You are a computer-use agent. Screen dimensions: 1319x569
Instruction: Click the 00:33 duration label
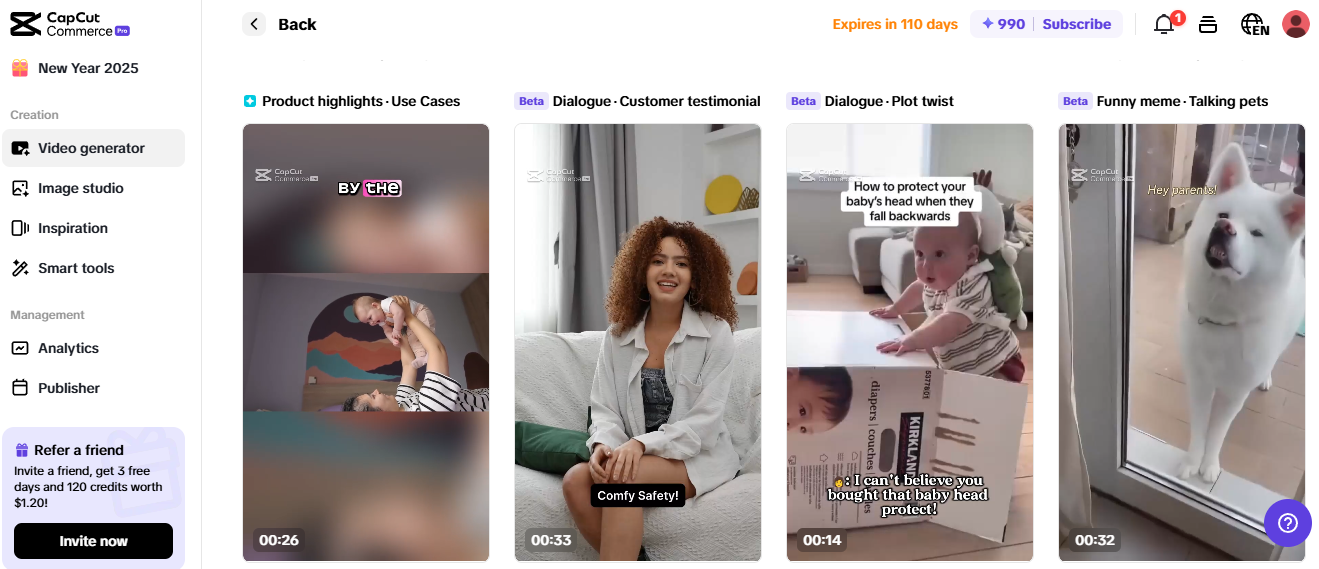(x=551, y=540)
